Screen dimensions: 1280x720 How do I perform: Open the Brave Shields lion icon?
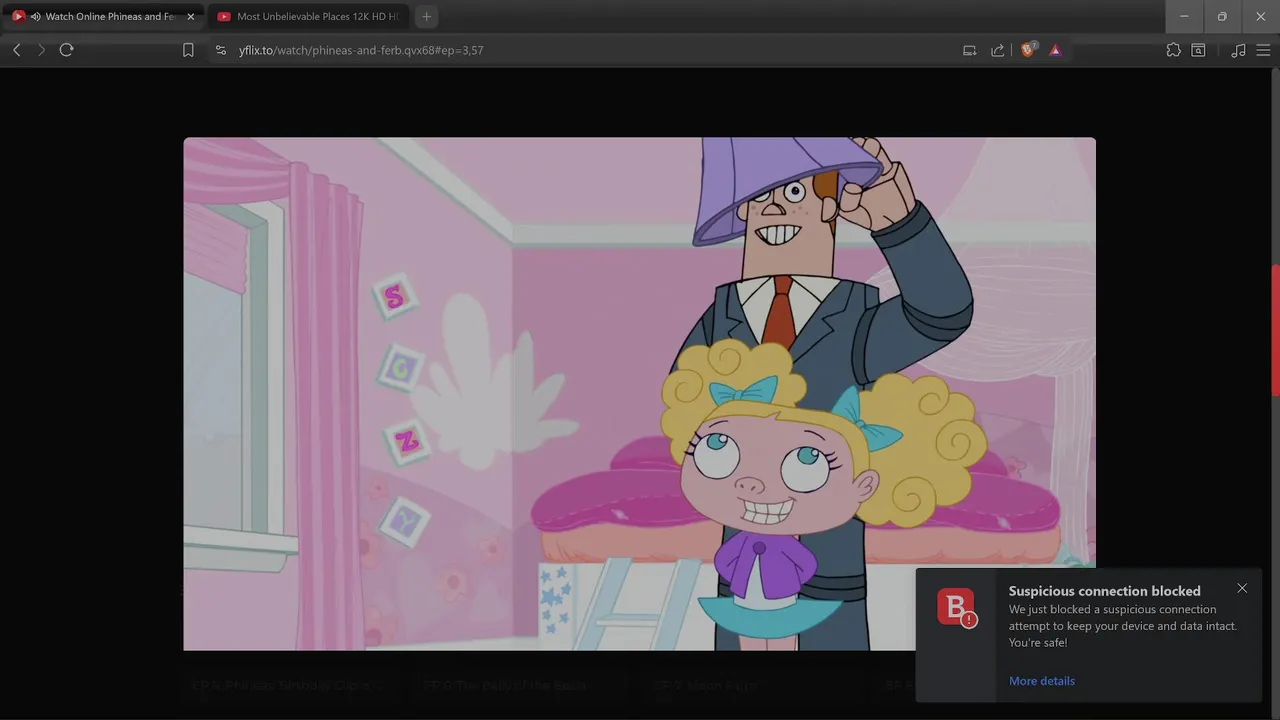point(1028,49)
